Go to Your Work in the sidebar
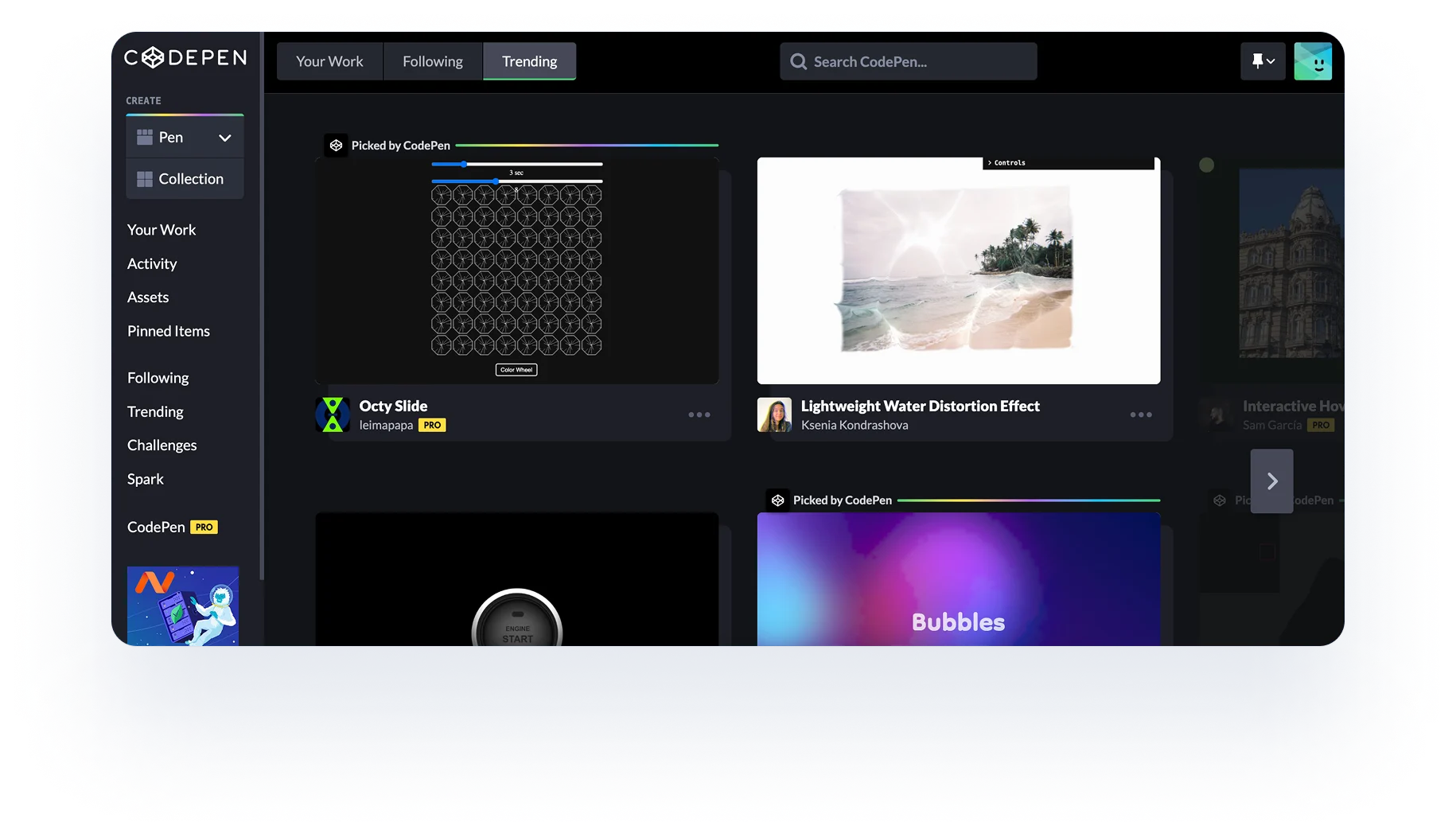This screenshot has width=1456, height=837. [162, 230]
